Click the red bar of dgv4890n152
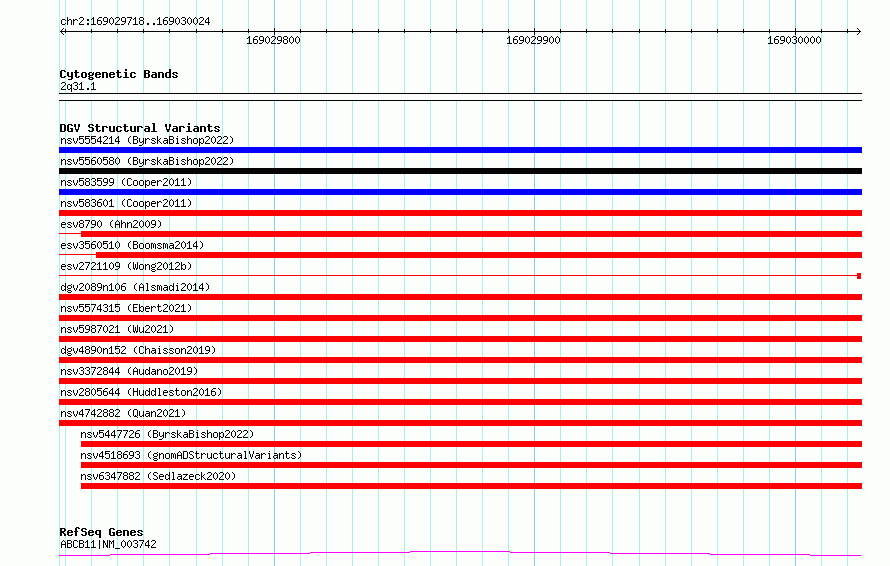Viewport: 890px width, 566px height. [460, 360]
